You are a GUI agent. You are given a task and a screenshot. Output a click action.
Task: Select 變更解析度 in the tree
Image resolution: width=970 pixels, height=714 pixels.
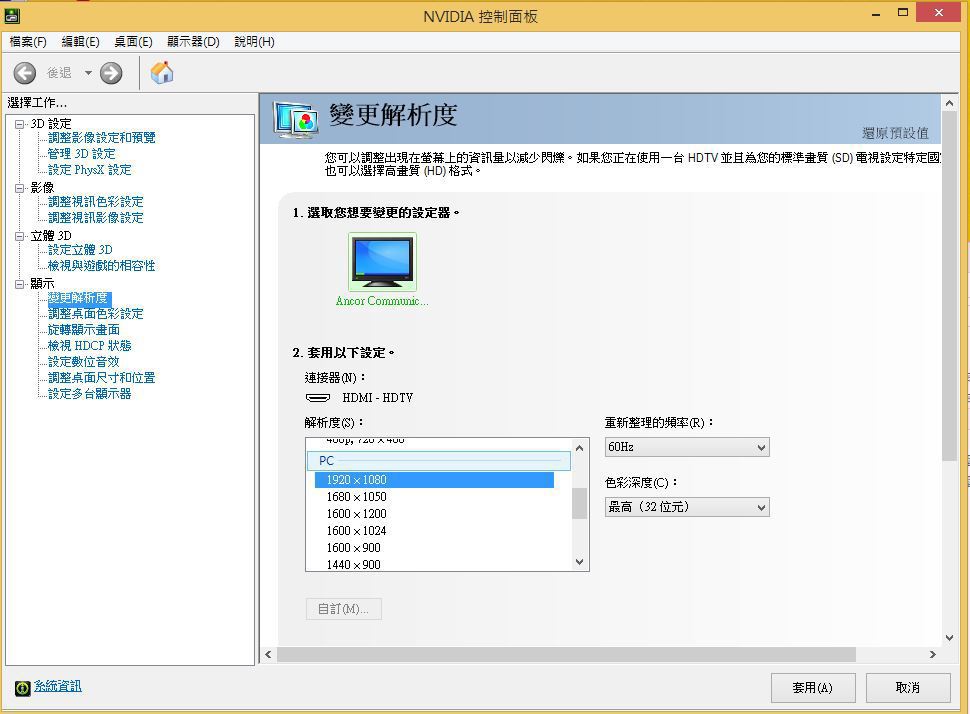[x=79, y=298]
